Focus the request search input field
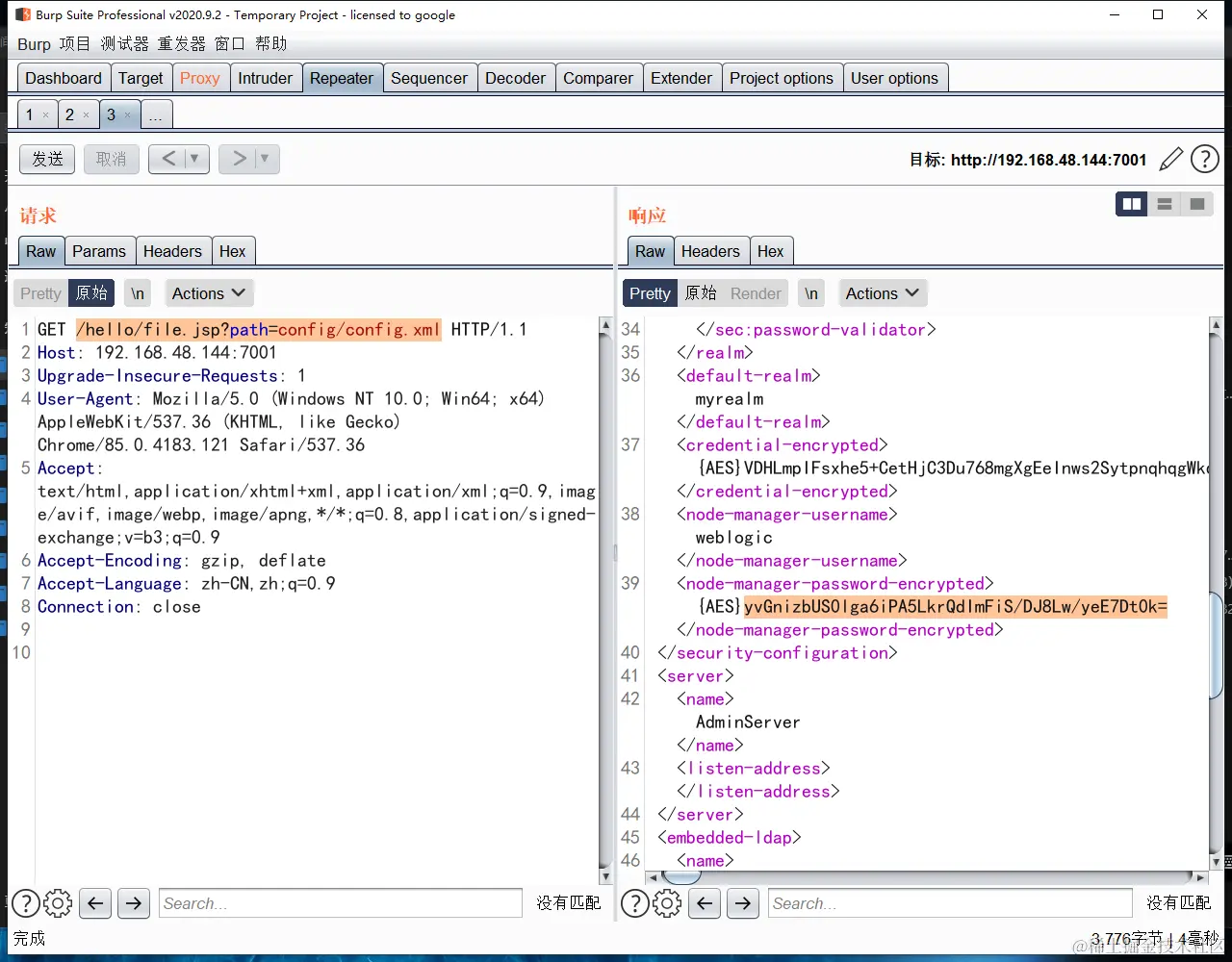 click(341, 903)
